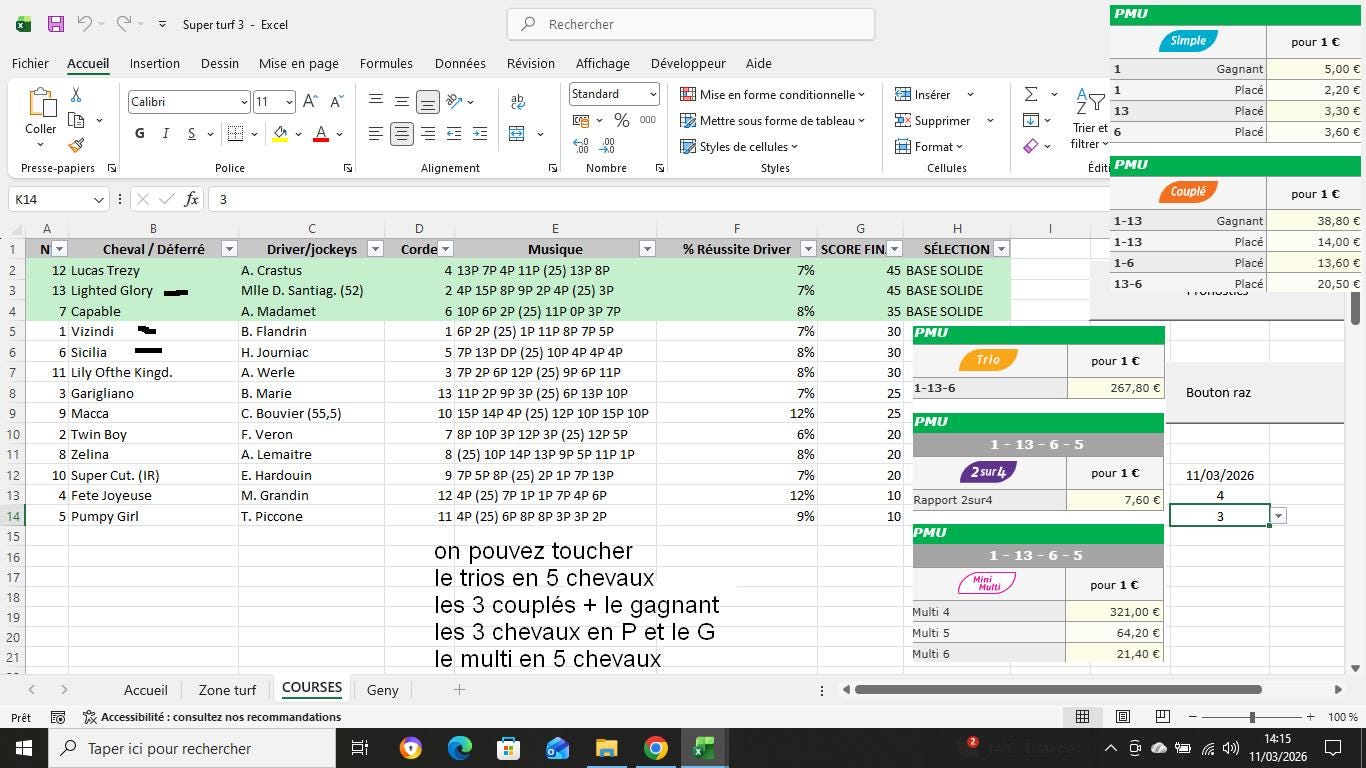This screenshot has width=1366, height=768.
Task: Click the Cut scissors icon
Action: [76, 94]
